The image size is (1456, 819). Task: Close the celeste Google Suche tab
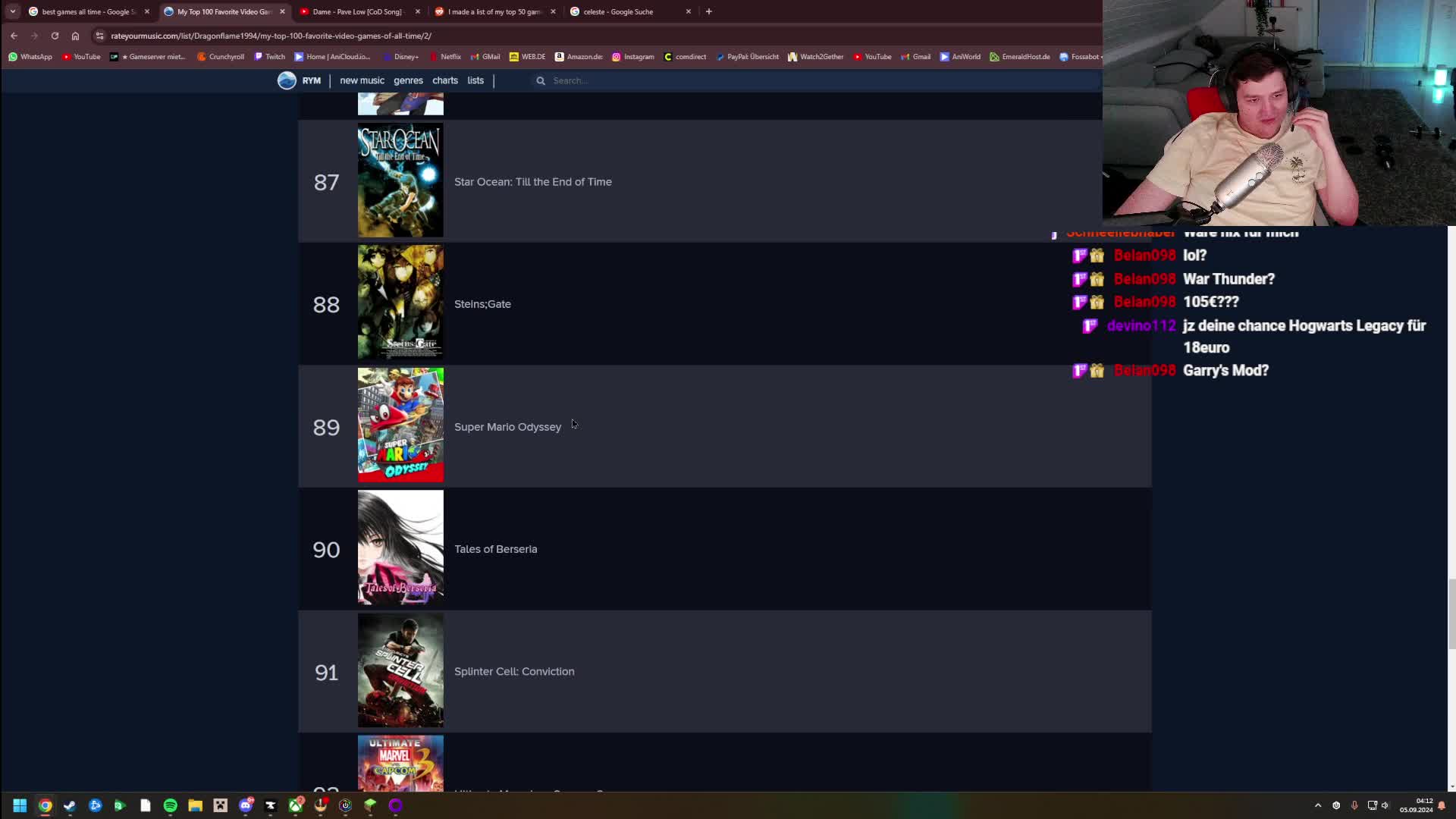tap(689, 11)
